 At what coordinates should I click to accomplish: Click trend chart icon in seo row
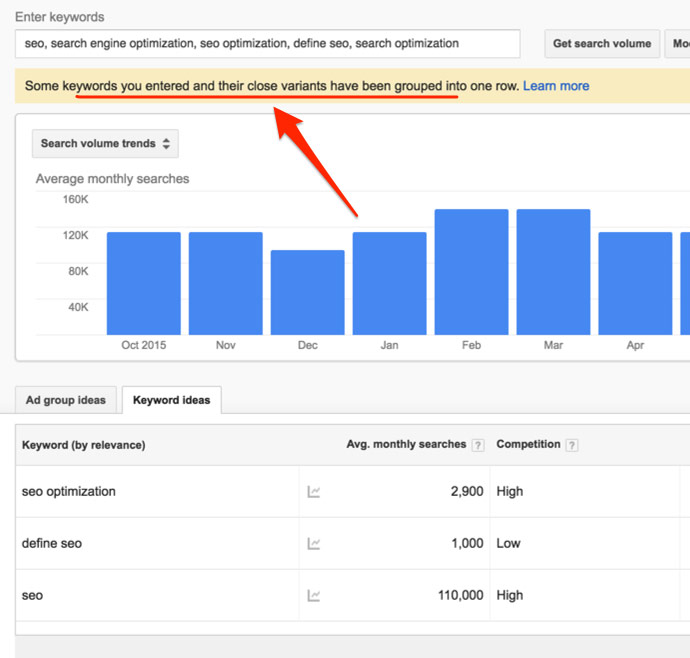pyautogui.click(x=314, y=596)
